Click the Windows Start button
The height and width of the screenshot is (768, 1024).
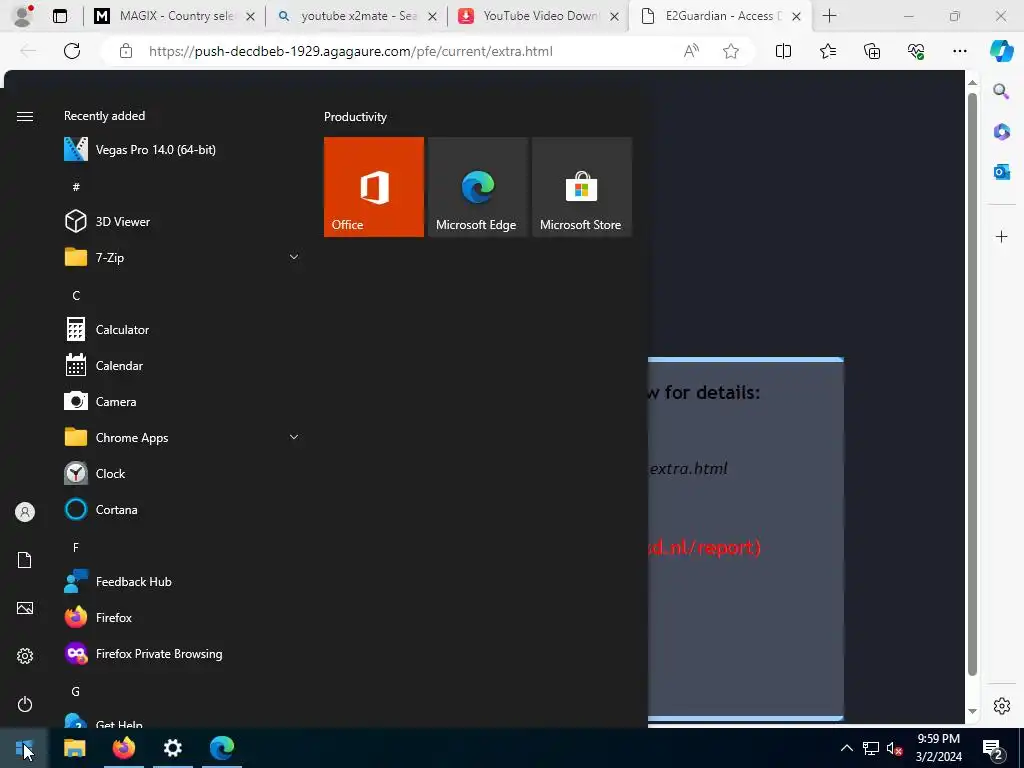point(24,748)
